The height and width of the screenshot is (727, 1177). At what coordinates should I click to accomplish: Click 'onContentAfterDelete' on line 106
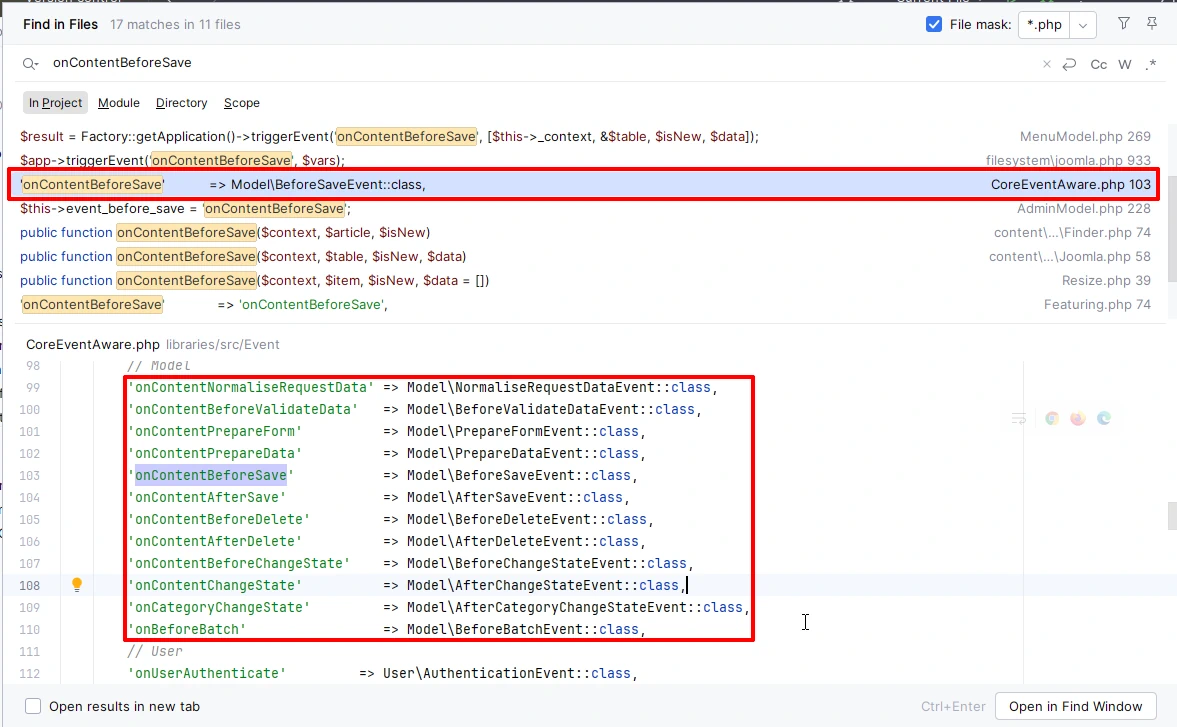tap(214, 541)
